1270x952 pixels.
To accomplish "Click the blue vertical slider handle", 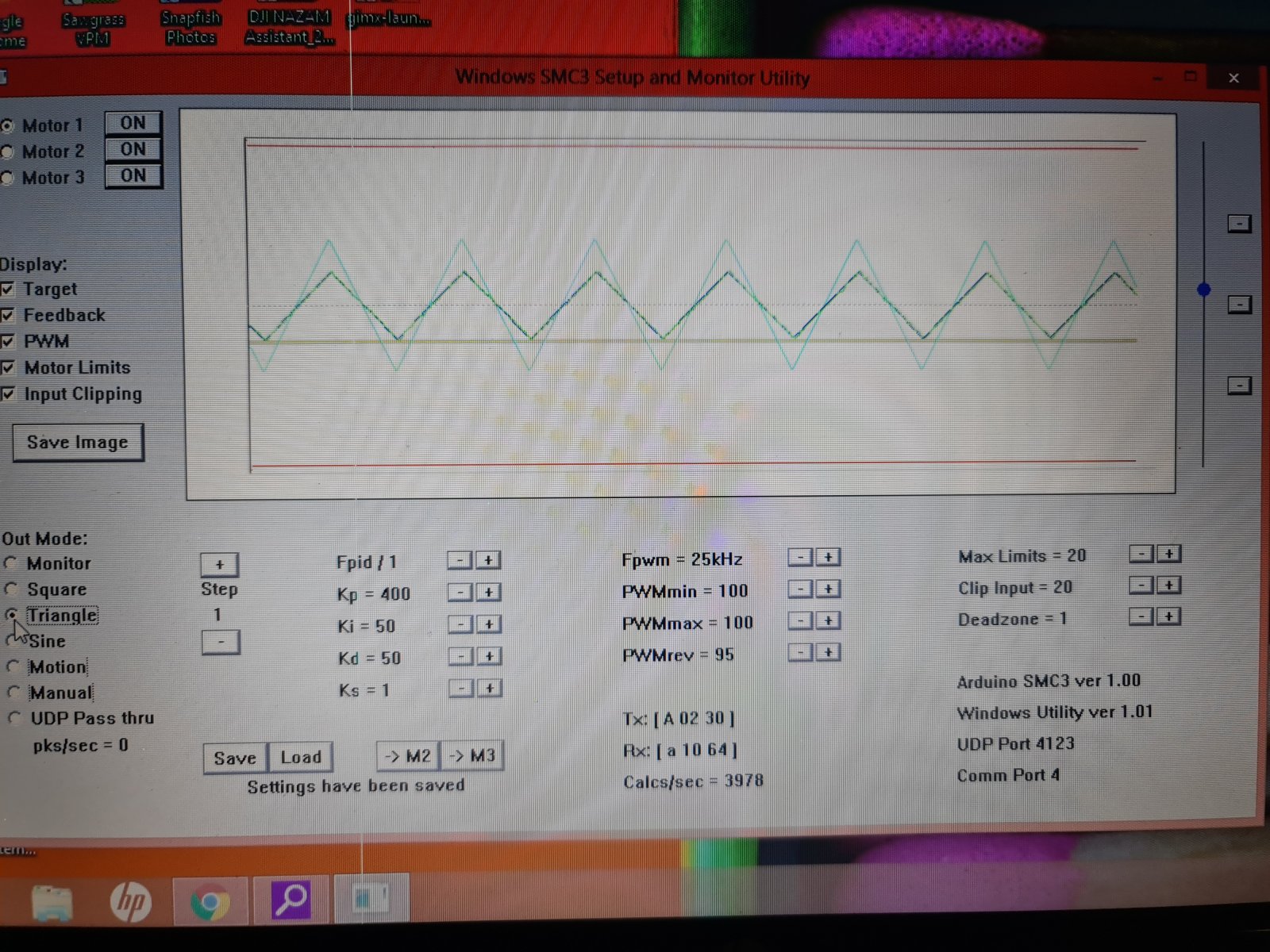I will click(x=1204, y=290).
